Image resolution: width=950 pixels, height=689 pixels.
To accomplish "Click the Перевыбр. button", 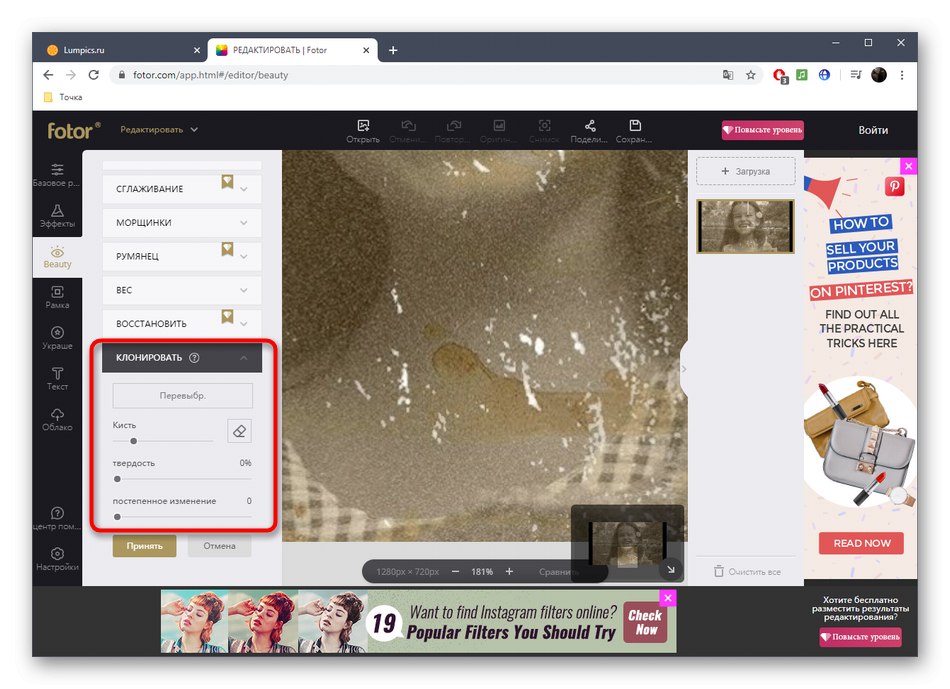I will [x=182, y=395].
